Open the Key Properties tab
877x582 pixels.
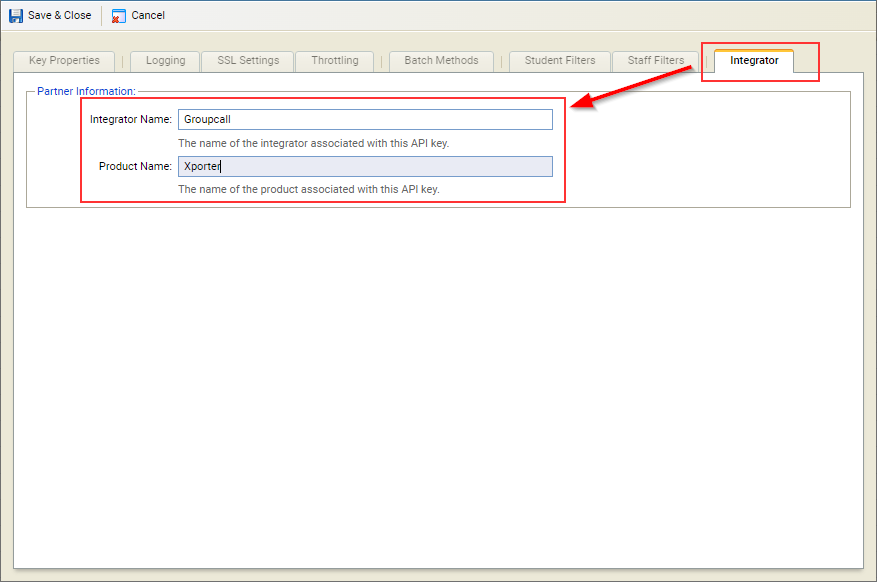[64, 61]
